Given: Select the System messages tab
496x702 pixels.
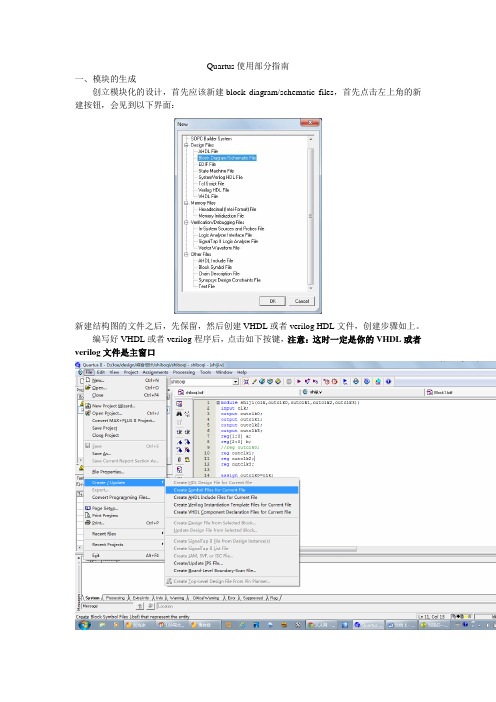Looking at the screenshot, I should click(92, 598).
